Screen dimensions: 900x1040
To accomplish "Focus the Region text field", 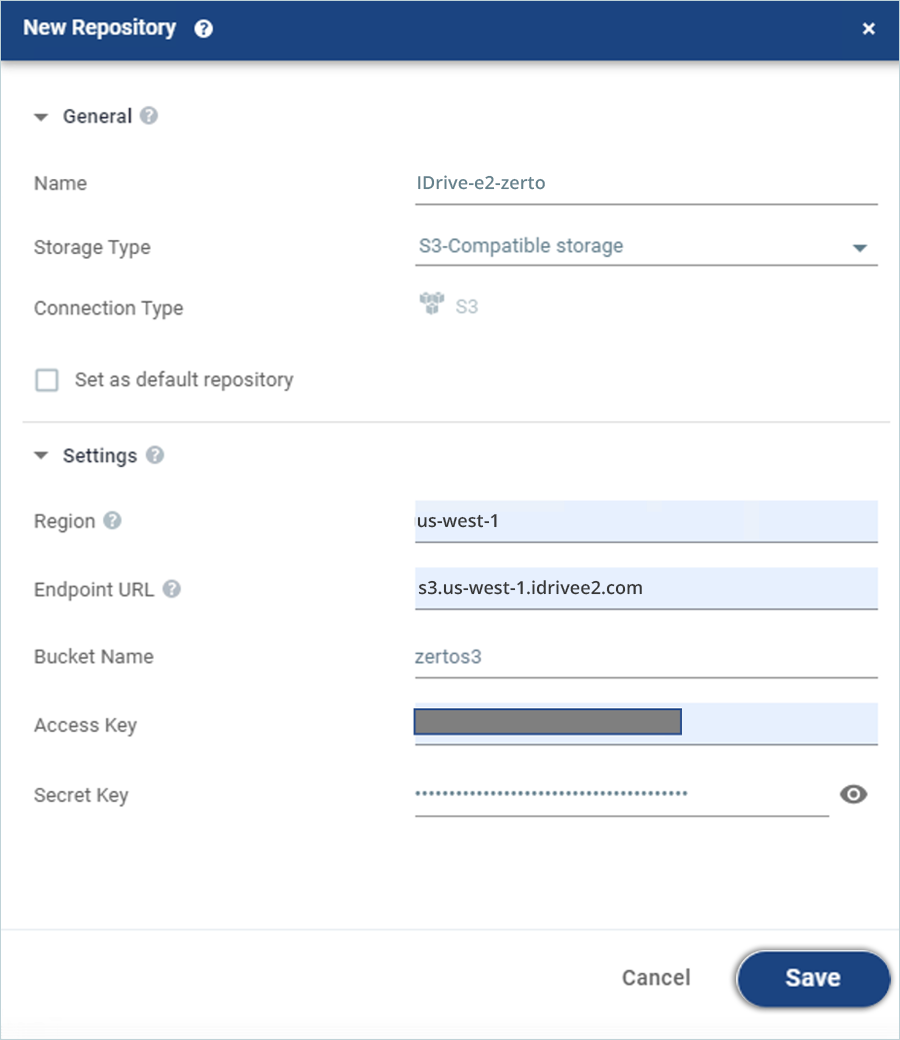I will pyautogui.click(x=645, y=521).
